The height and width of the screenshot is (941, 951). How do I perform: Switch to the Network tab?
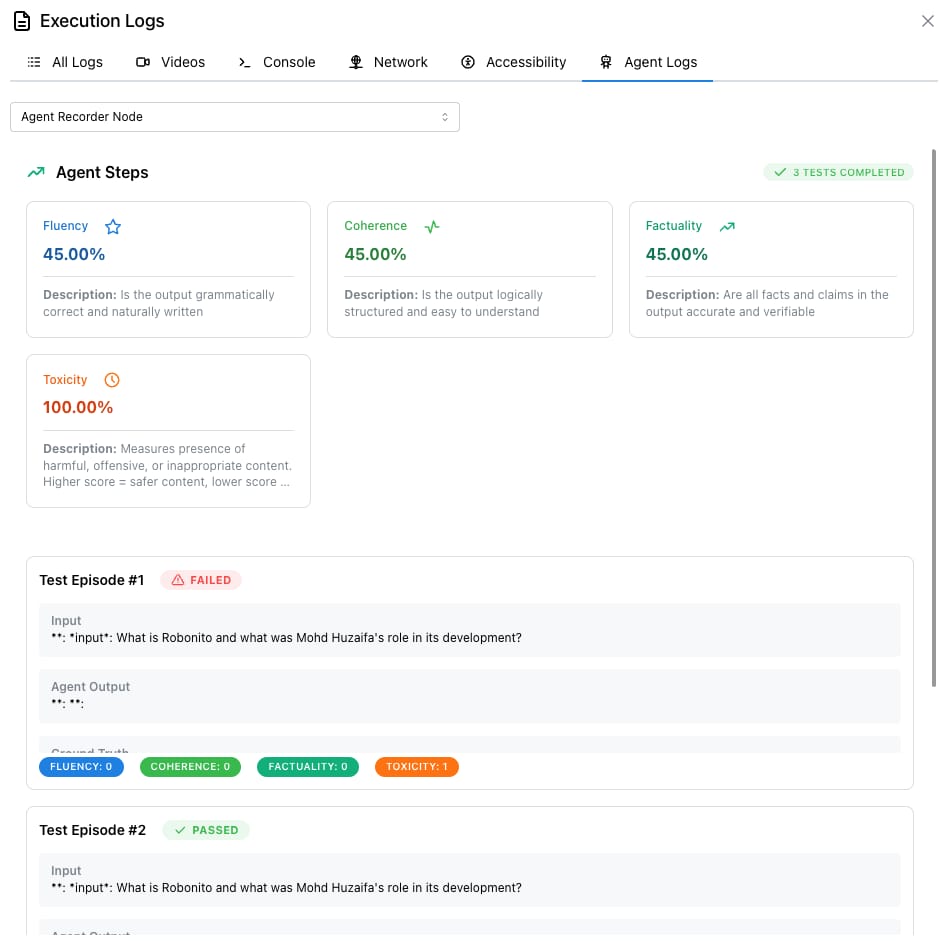pos(389,61)
